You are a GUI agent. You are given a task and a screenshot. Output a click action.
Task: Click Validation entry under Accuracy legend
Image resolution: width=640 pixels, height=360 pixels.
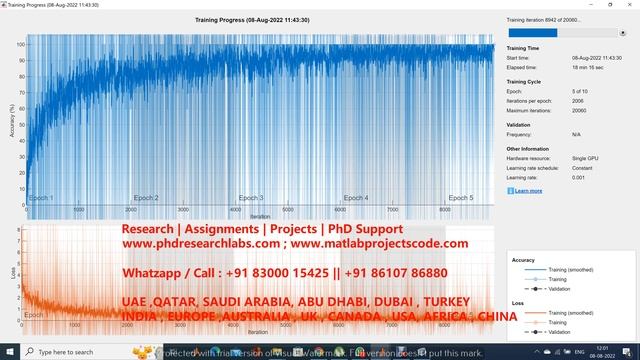pyautogui.click(x=559, y=289)
